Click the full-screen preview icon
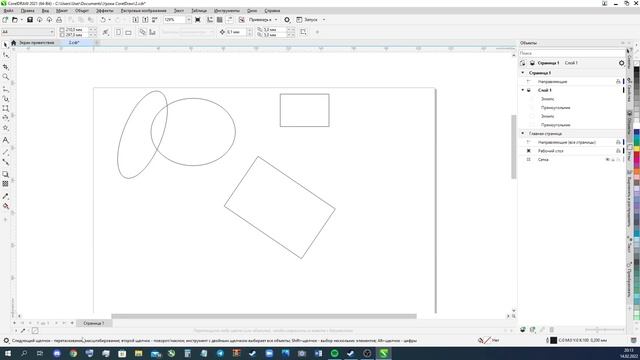This screenshot has height=360, width=640. [198, 20]
